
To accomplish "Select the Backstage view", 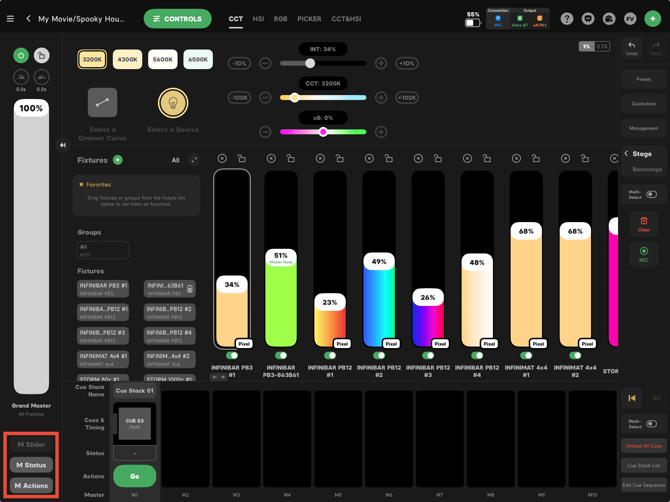I will [x=647, y=170].
